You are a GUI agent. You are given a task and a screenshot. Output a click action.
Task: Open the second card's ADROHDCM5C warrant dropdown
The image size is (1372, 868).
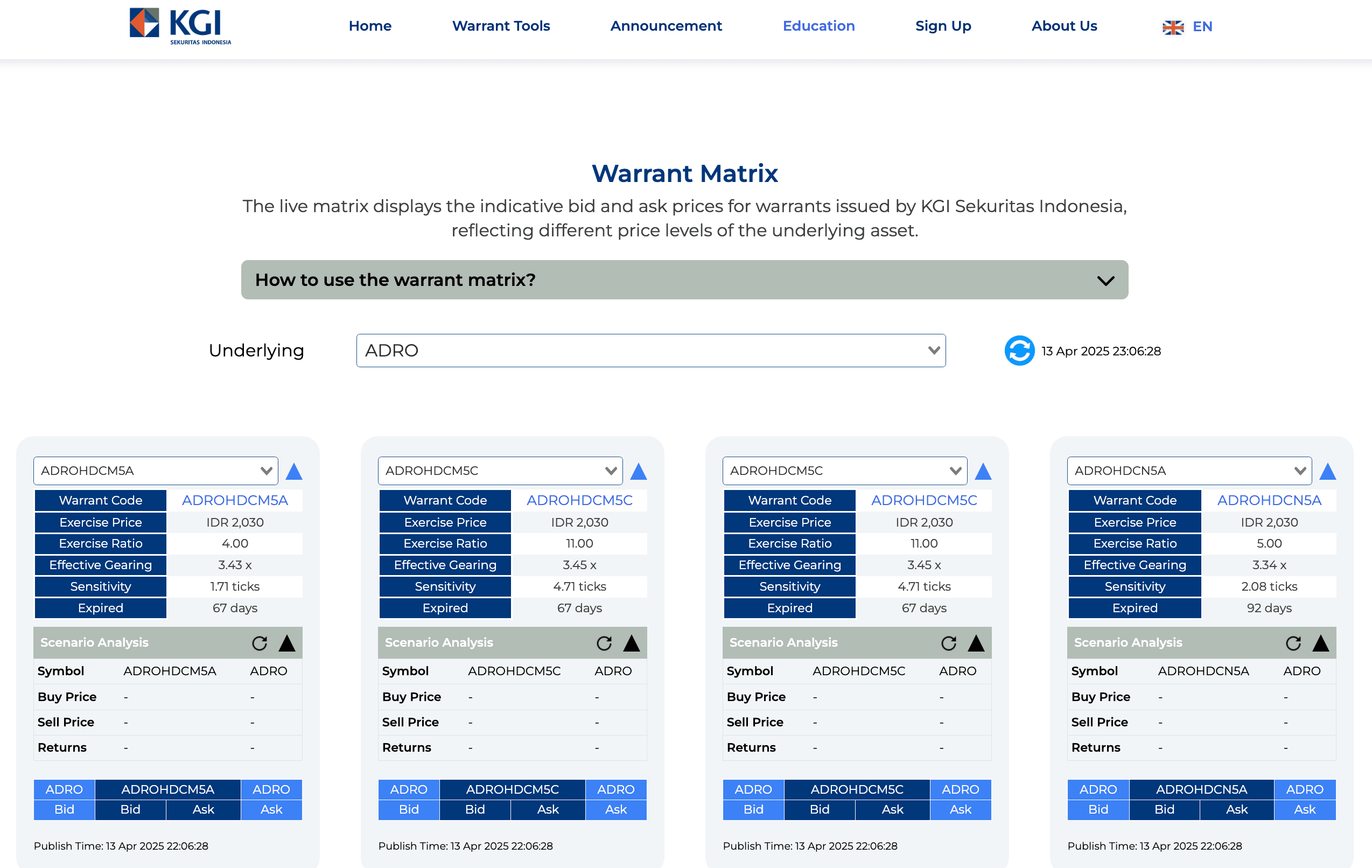coord(500,471)
